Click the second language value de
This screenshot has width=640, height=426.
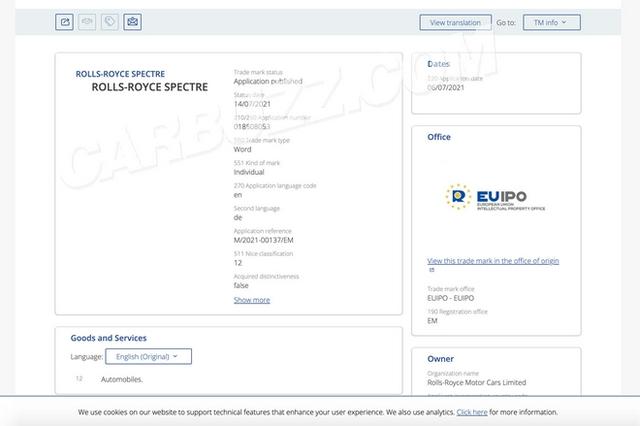[238, 217]
